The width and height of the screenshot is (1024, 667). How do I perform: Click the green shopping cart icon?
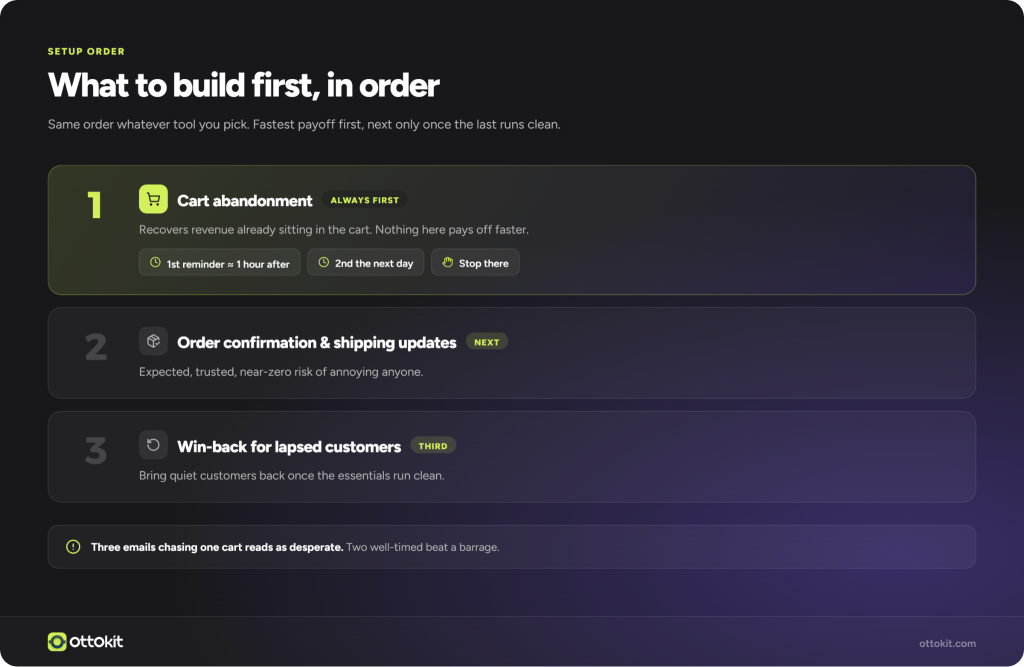point(153,199)
